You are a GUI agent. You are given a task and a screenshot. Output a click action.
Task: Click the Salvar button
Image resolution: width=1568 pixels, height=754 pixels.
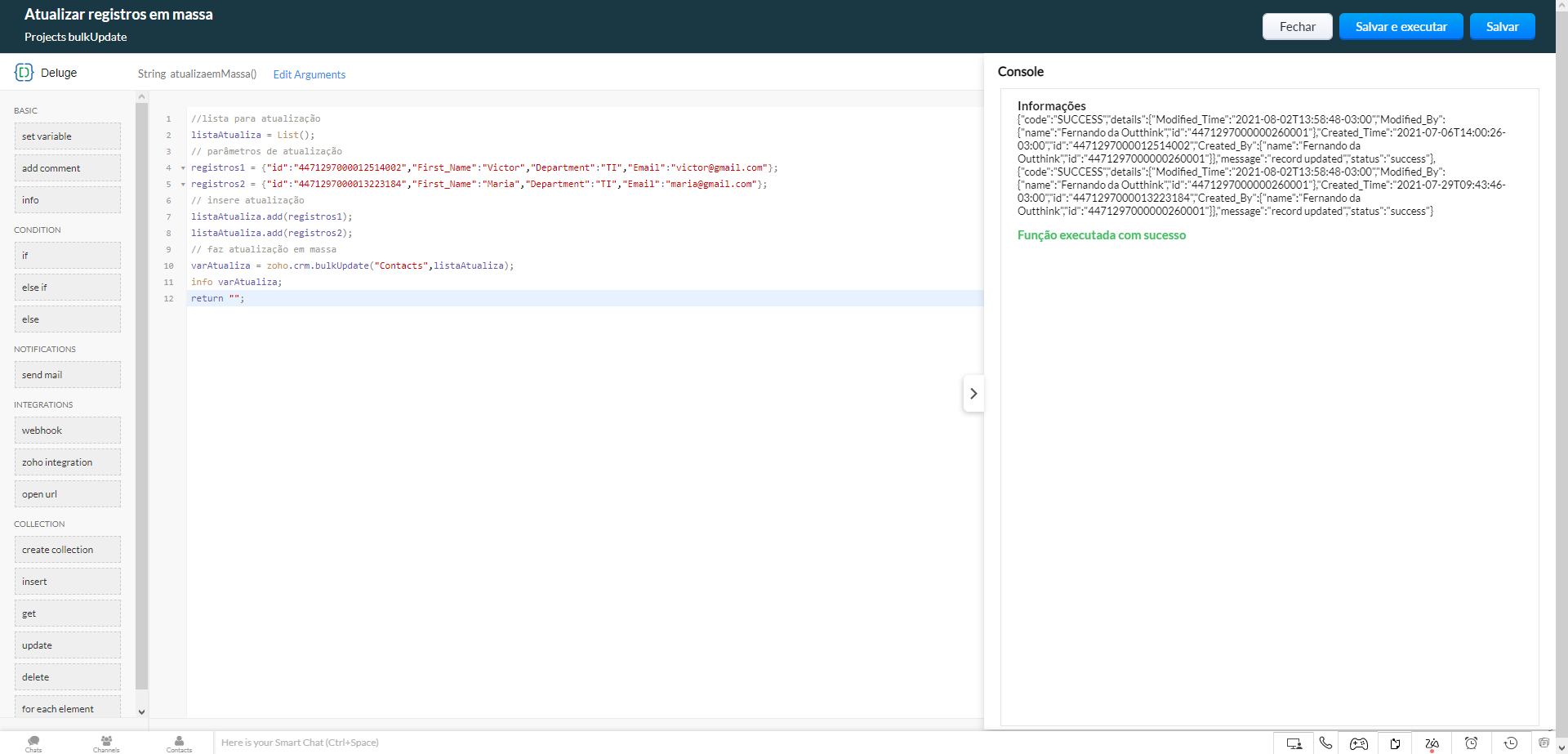[1502, 27]
